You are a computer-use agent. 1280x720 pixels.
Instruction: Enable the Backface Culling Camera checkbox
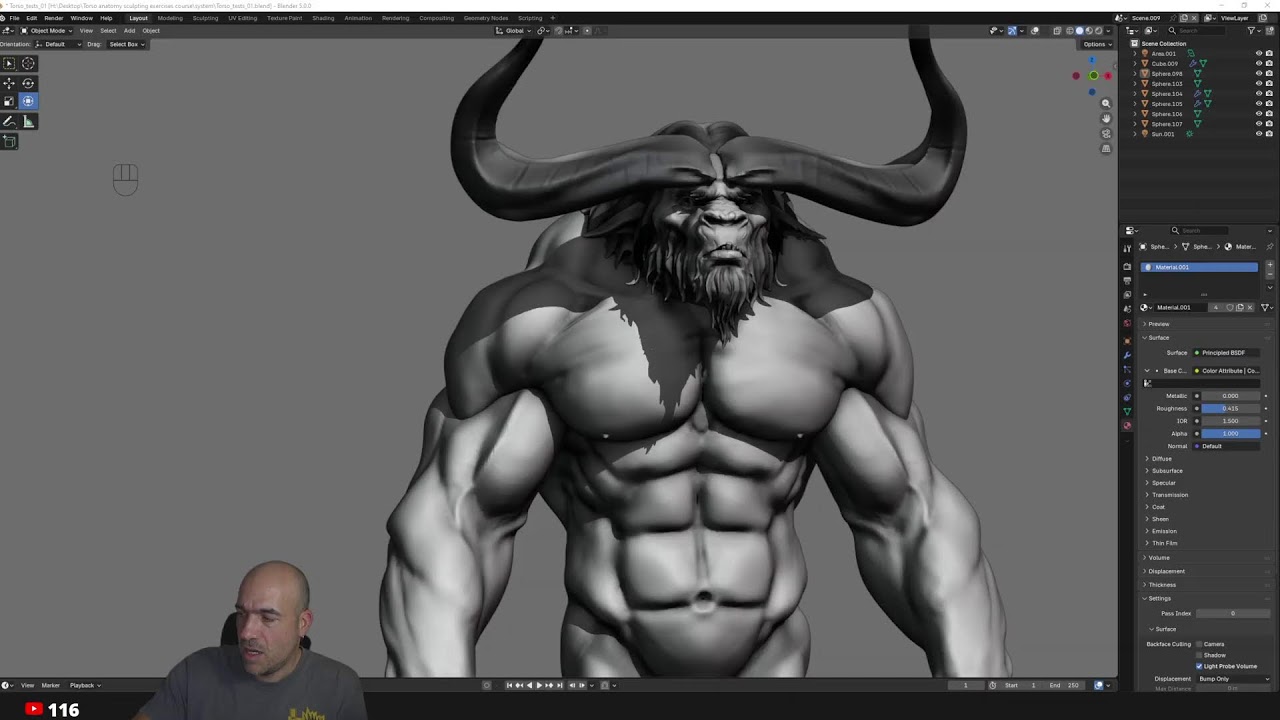click(1200, 644)
